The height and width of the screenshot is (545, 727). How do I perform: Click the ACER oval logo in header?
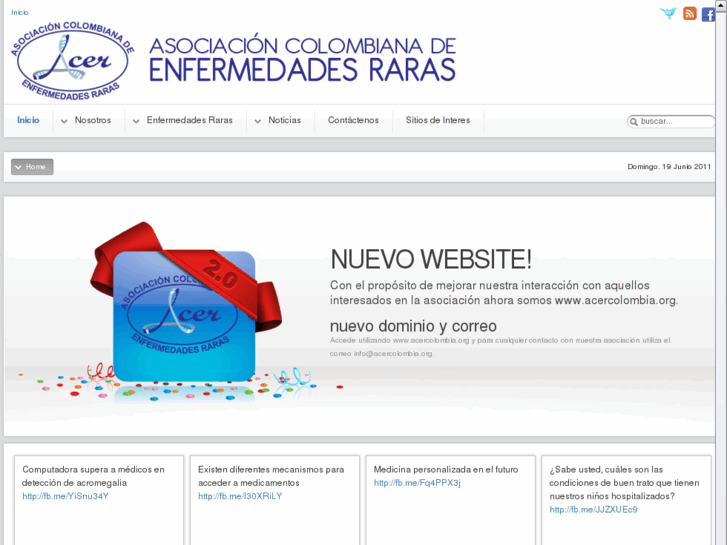point(72,61)
